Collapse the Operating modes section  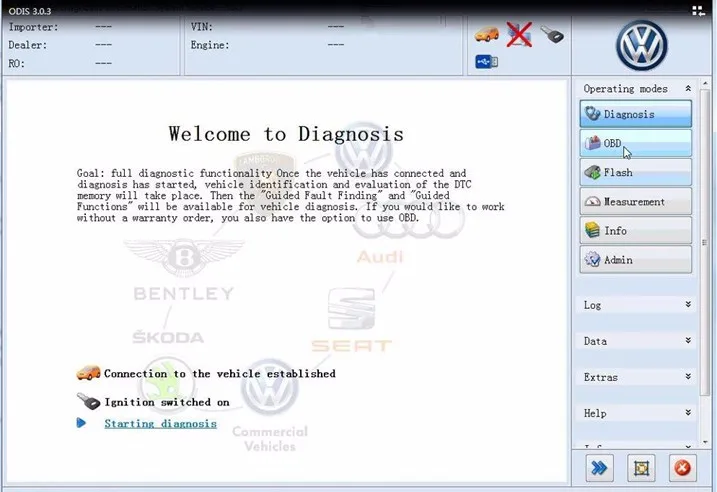pos(688,88)
